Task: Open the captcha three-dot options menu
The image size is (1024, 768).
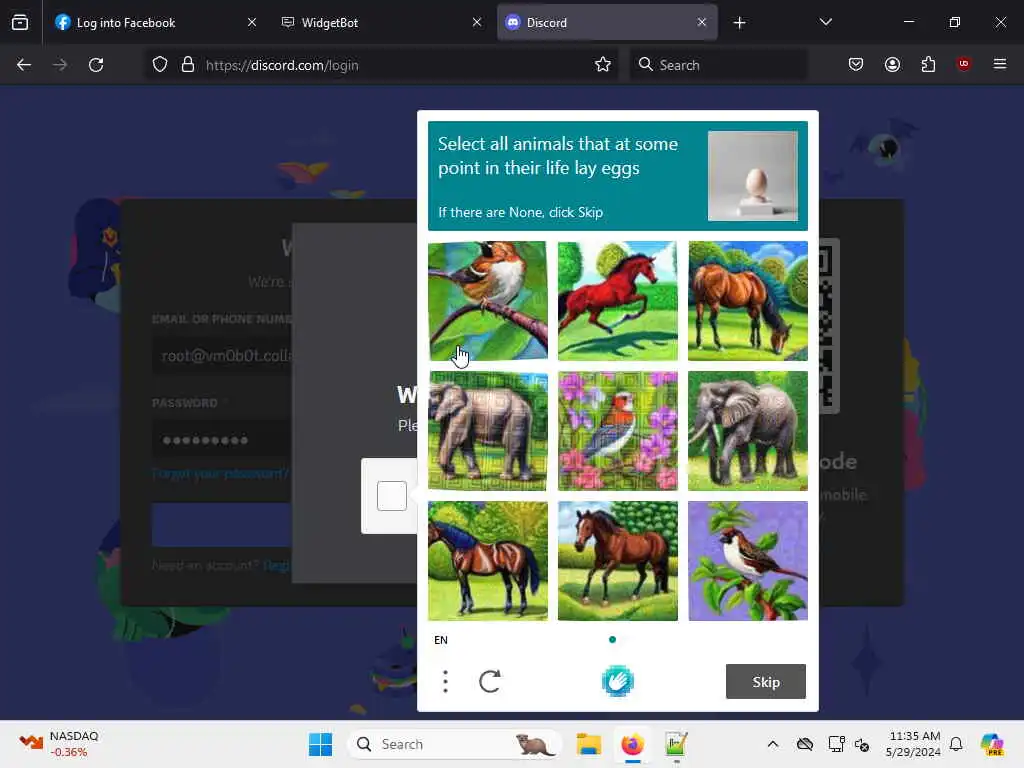Action: [x=445, y=681]
